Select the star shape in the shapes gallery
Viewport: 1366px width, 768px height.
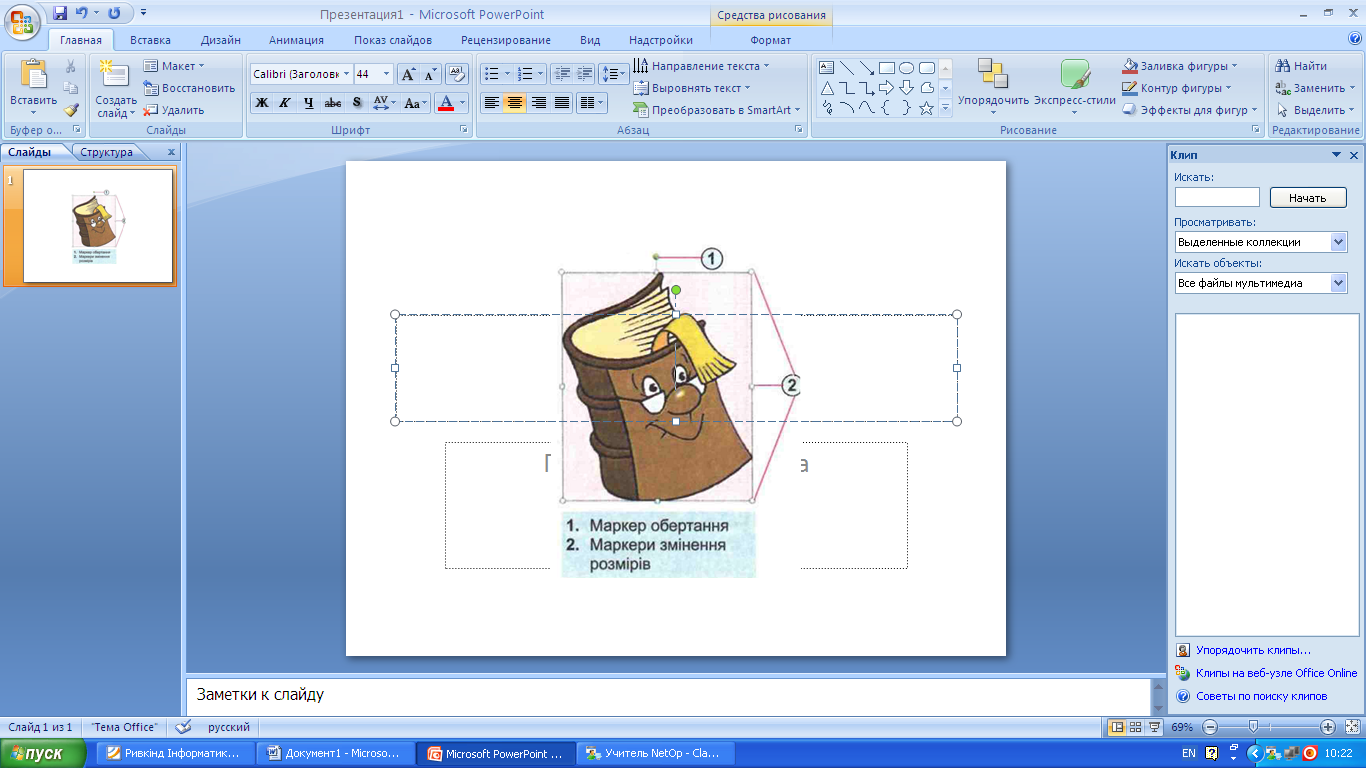click(x=926, y=108)
